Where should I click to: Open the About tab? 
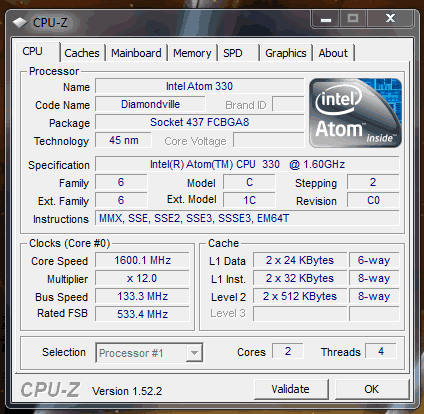tap(333, 53)
